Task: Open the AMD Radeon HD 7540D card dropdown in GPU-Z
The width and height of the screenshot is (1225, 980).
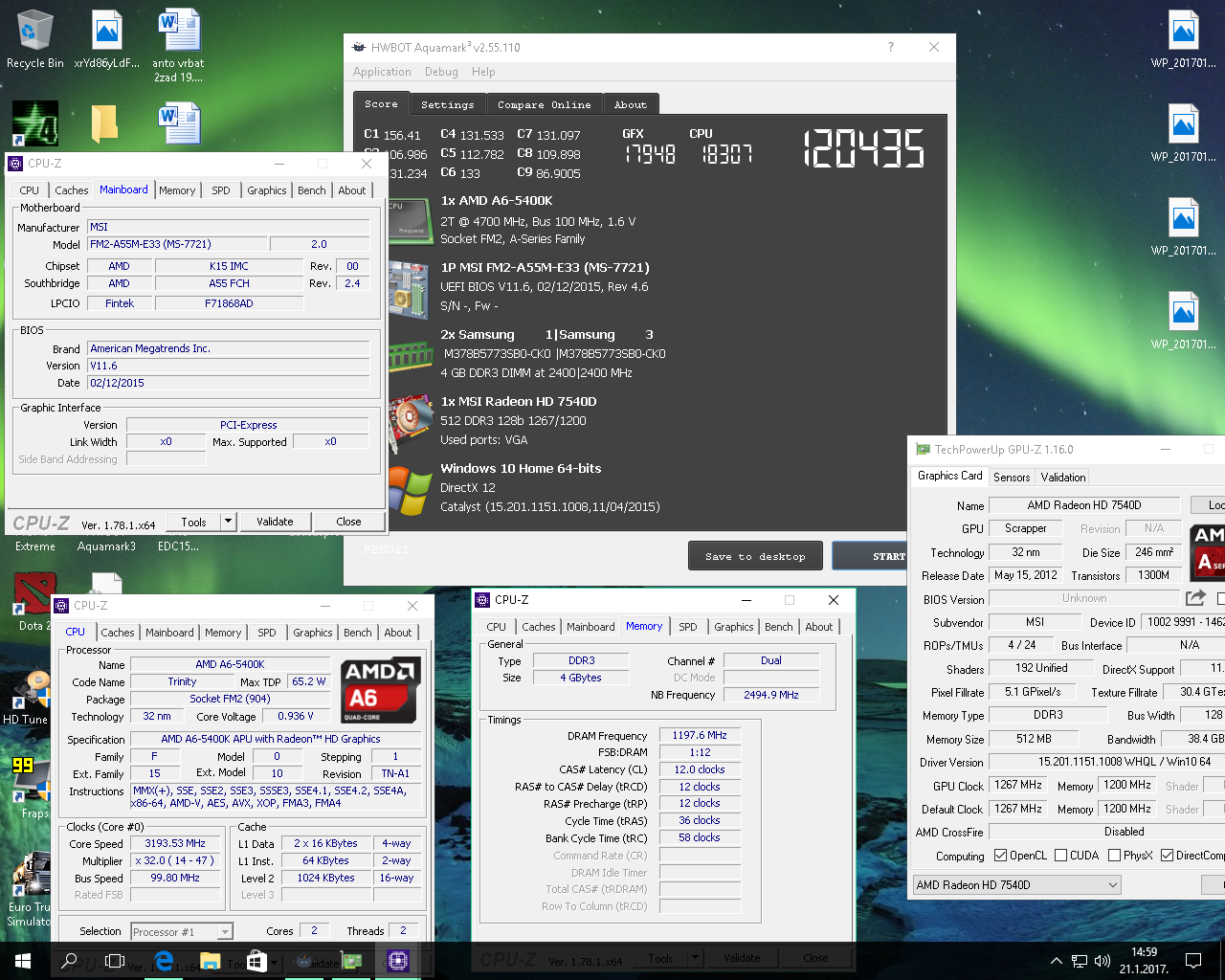Action: pos(1016,885)
